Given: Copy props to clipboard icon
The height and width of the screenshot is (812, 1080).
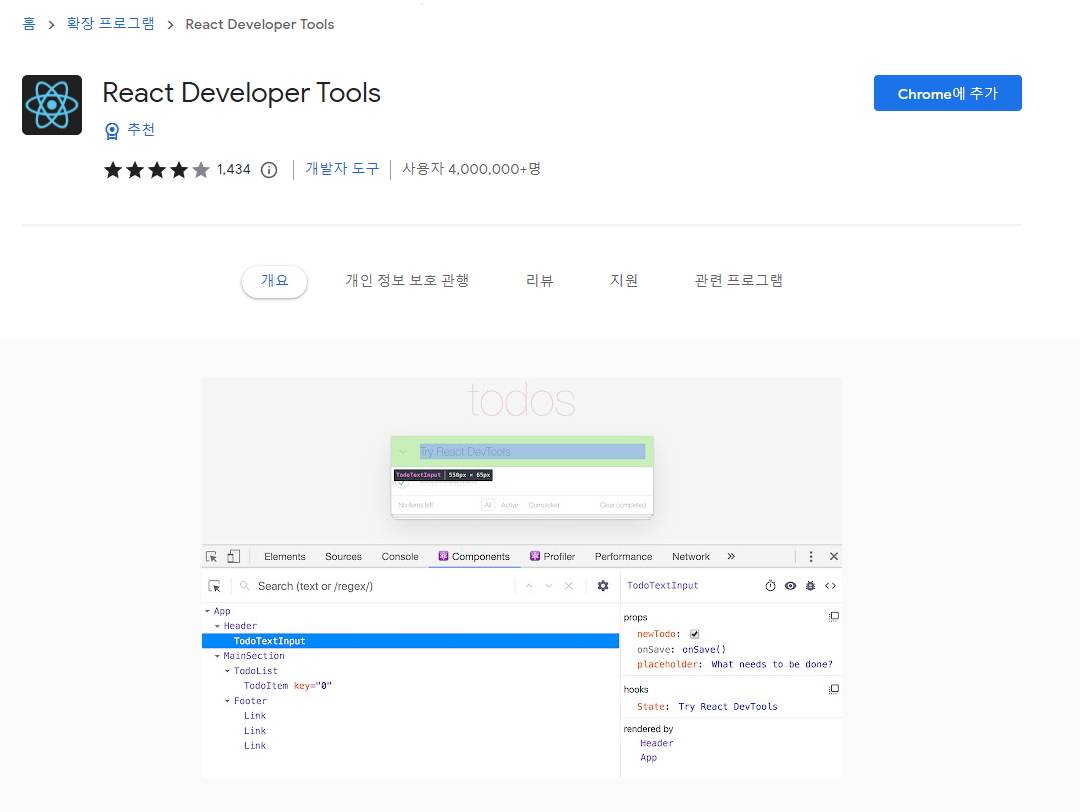Looking at the screenshot, I should (833, 616).
